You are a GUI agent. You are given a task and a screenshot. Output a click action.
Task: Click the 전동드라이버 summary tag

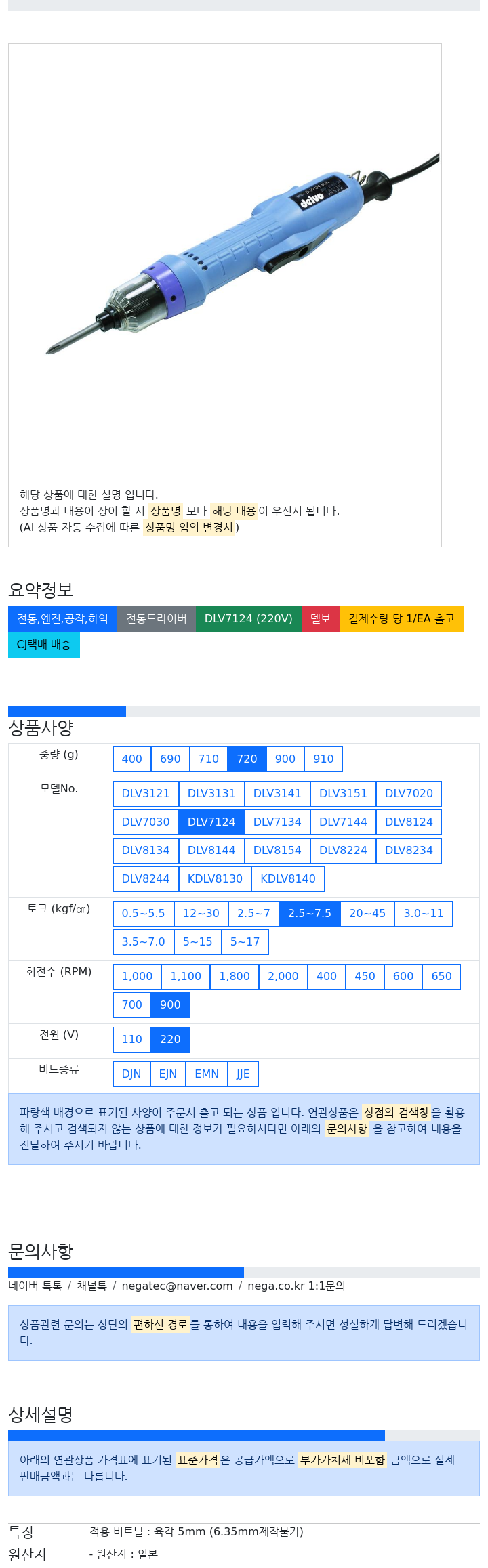[157, 619]
